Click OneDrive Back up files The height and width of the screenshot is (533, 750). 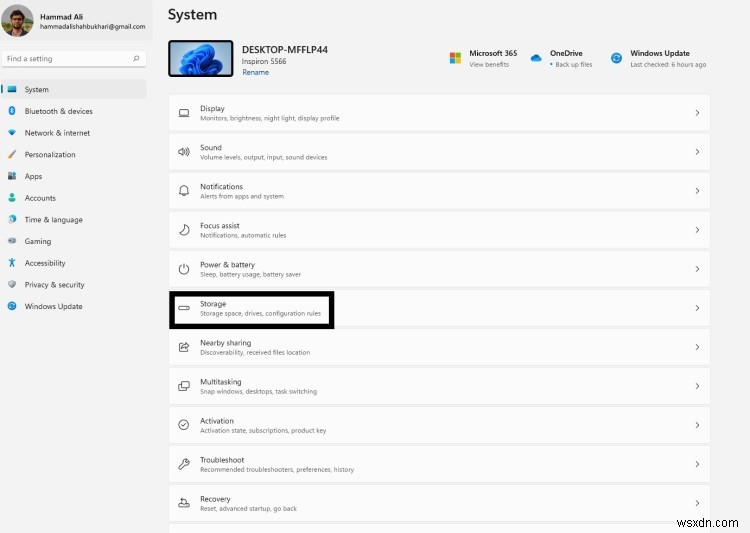click(574, 65)
